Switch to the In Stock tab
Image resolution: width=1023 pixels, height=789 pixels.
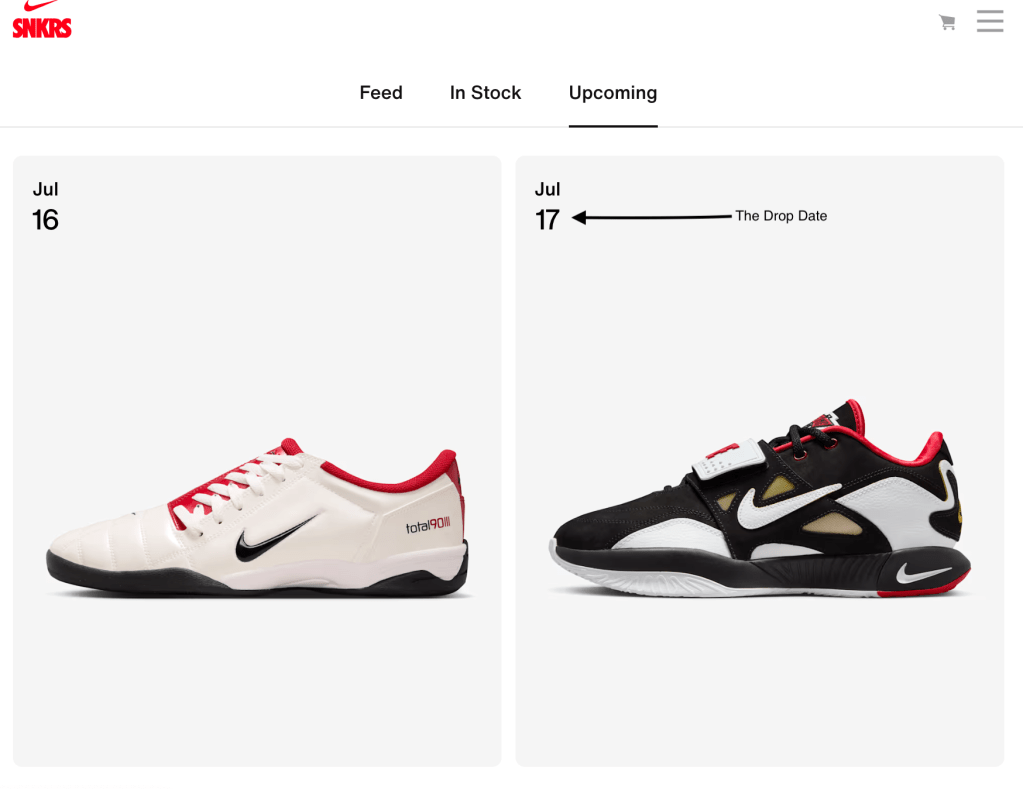pos(485,93)
